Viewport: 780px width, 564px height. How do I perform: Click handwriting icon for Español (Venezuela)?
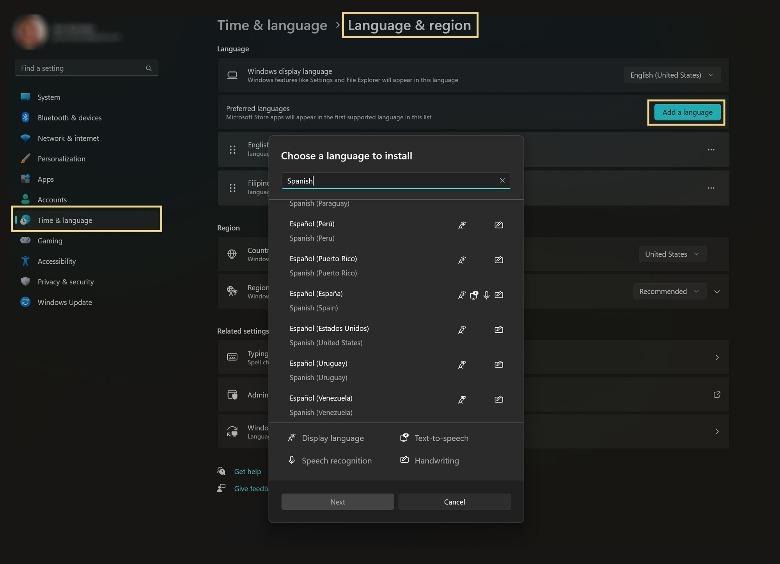(499, 399)
